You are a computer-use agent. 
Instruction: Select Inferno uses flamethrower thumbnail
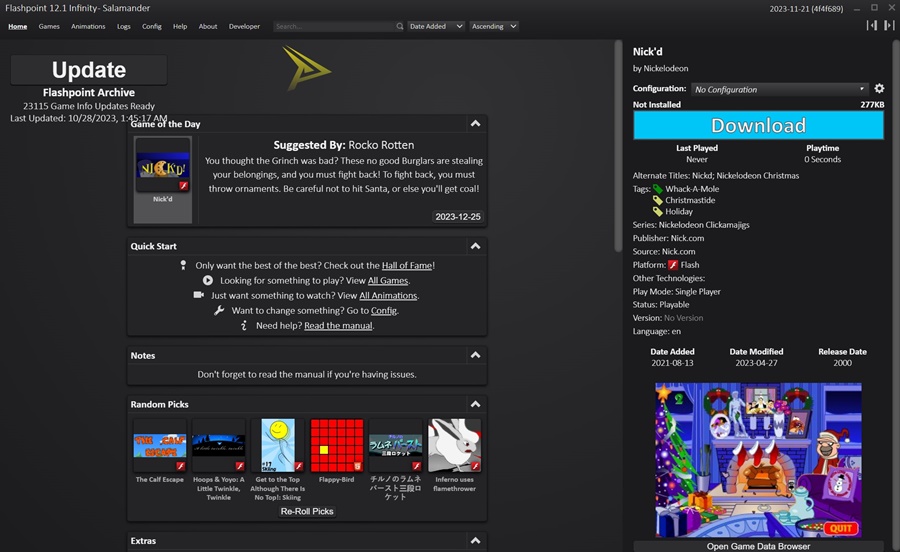[455, 445]
